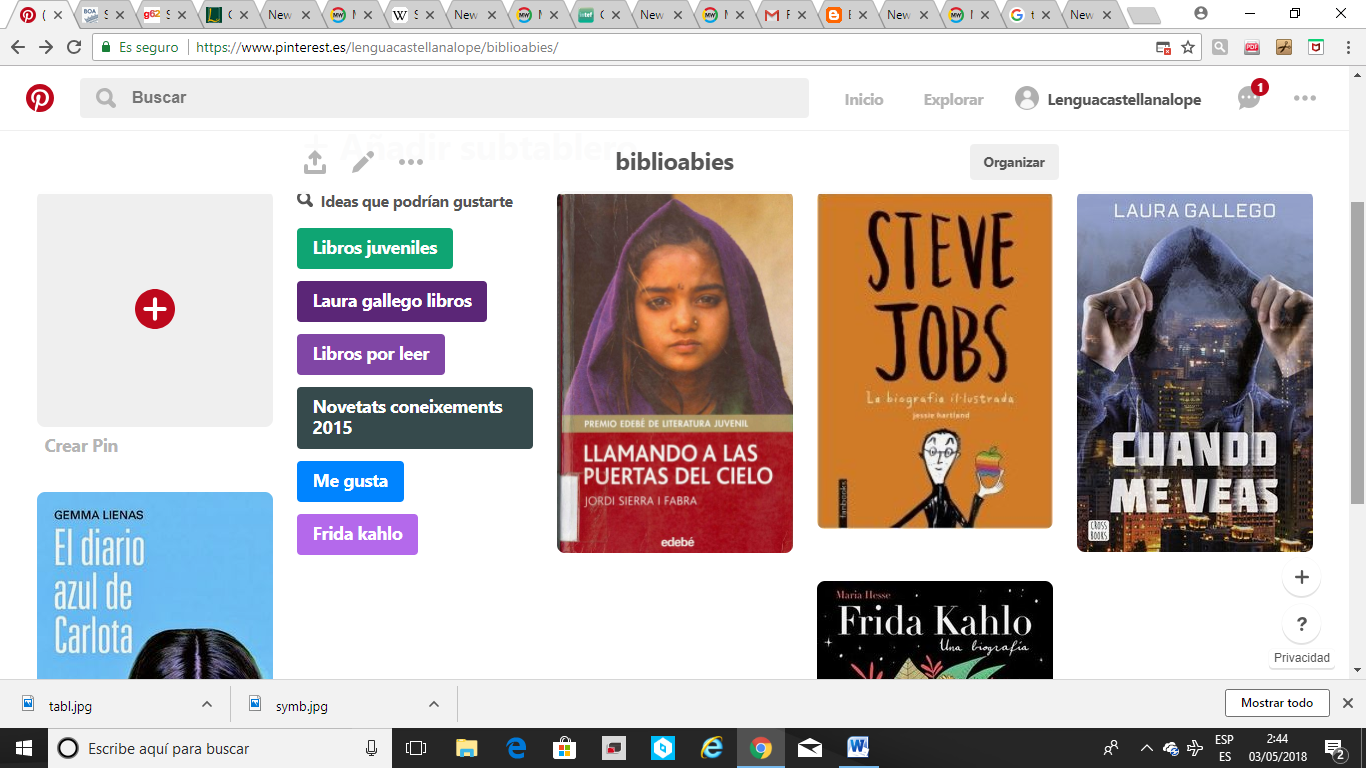Click the red plus to create Pin
1366x768 pixels.
pyautogui.click(x=155, y=309)
